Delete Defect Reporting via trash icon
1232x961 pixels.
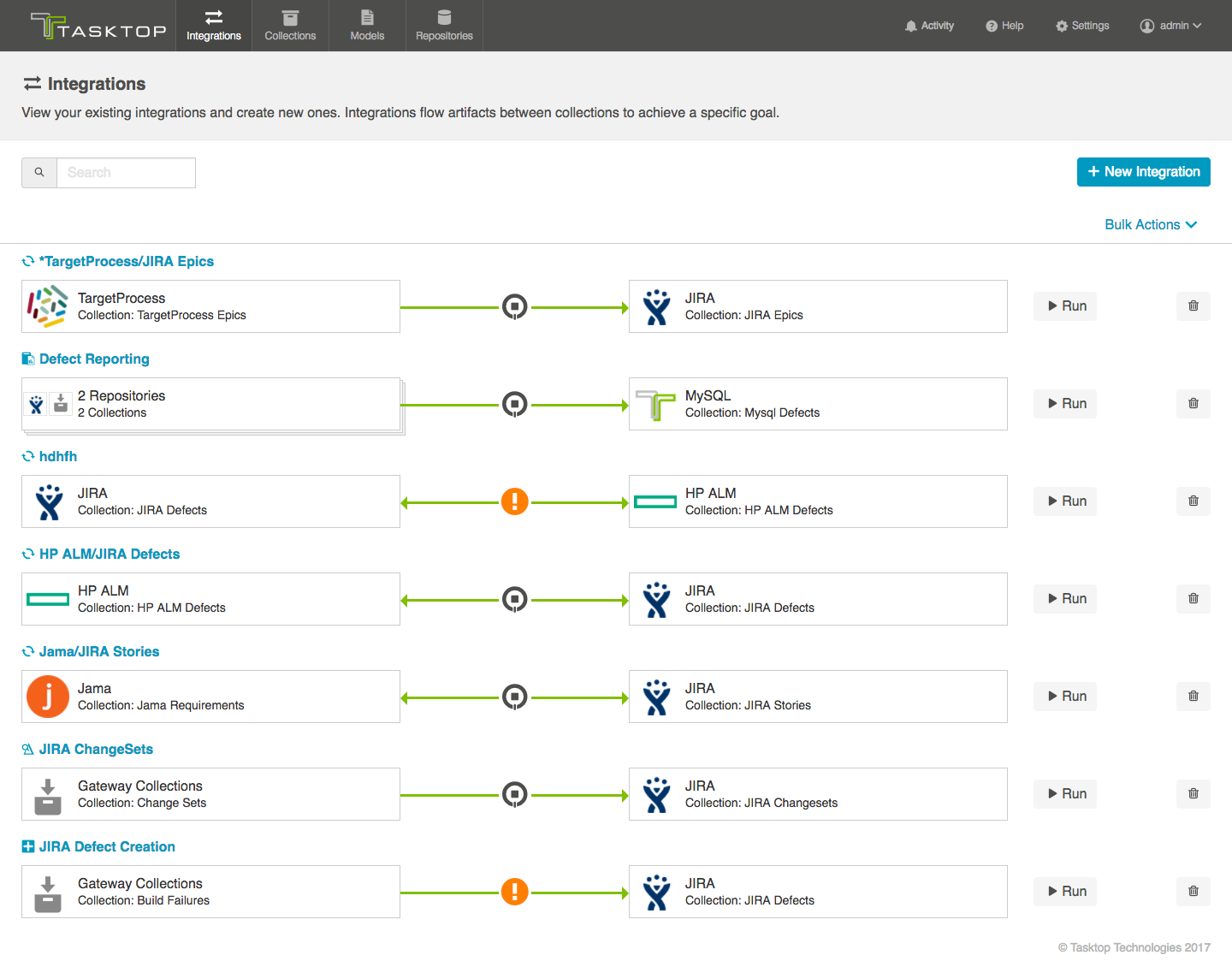(x=1193, y=404)
